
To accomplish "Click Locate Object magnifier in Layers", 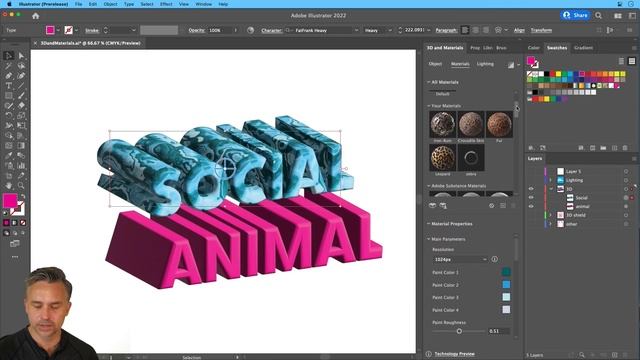I will (582, 355).
